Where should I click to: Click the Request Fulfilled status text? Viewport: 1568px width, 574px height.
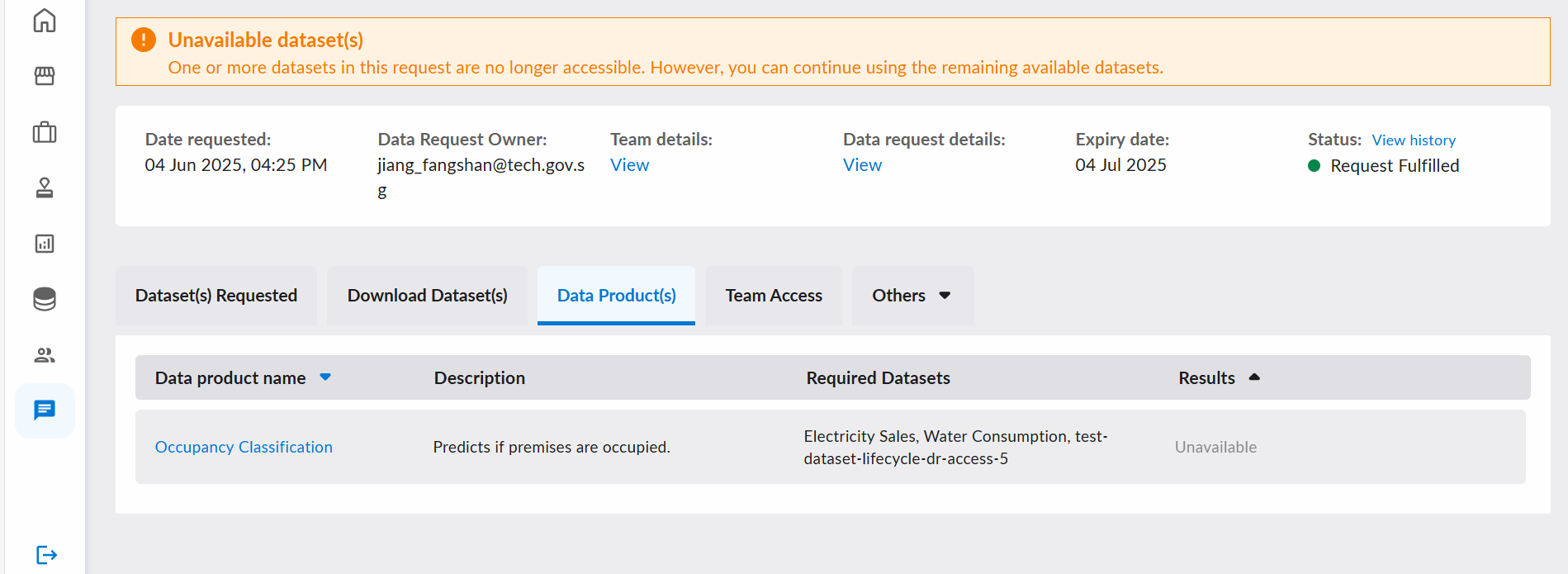(1395, 166)
